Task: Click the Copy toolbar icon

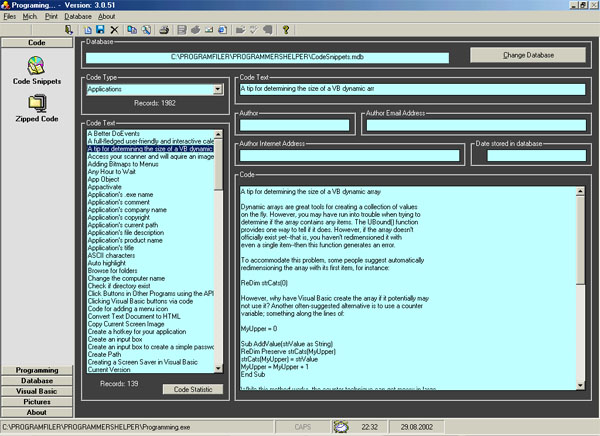Action: (133, 31)
